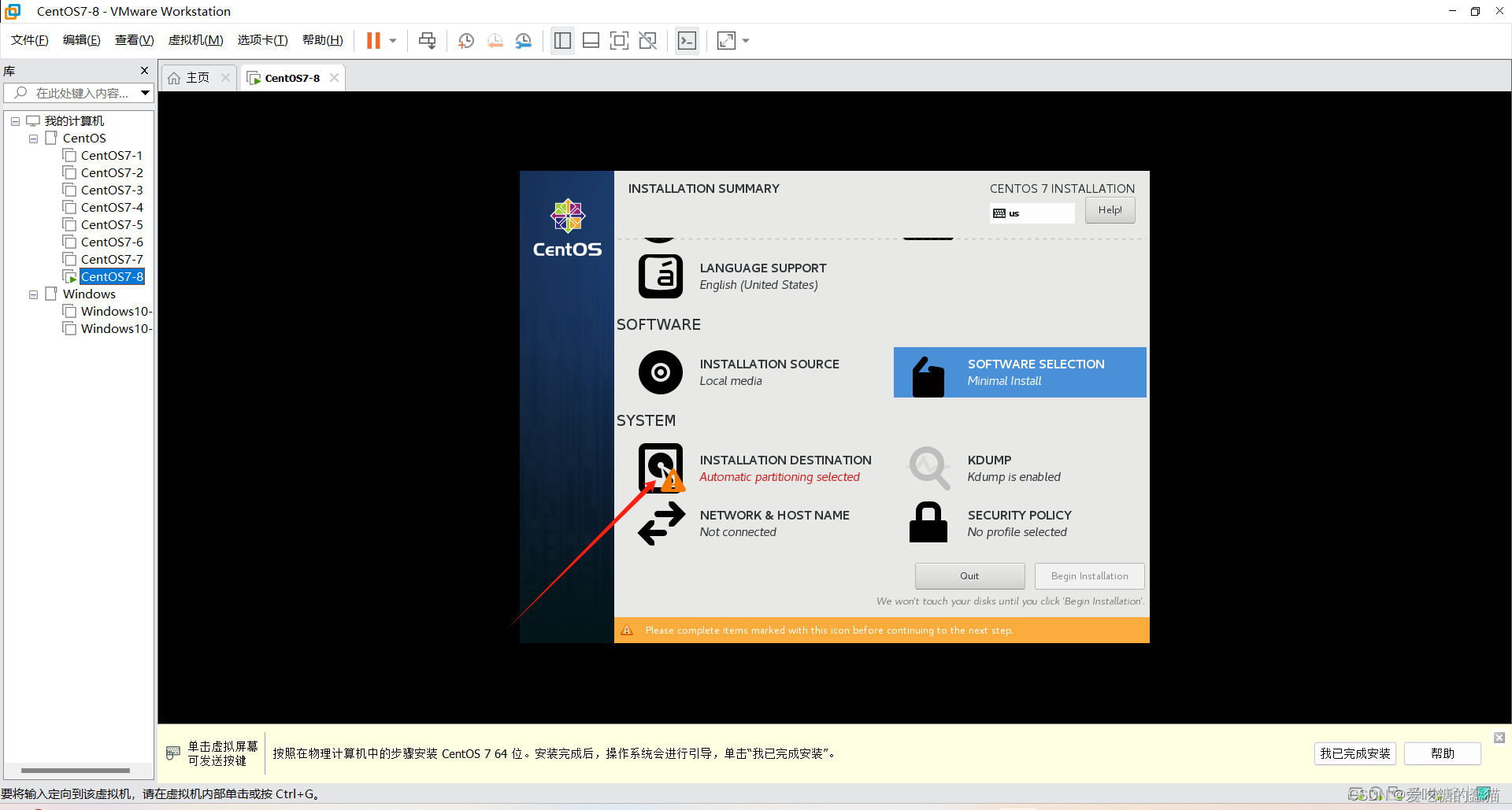Open the 帮助(H) menu
The image size is (1512, 810).
[x=323, y=40]
